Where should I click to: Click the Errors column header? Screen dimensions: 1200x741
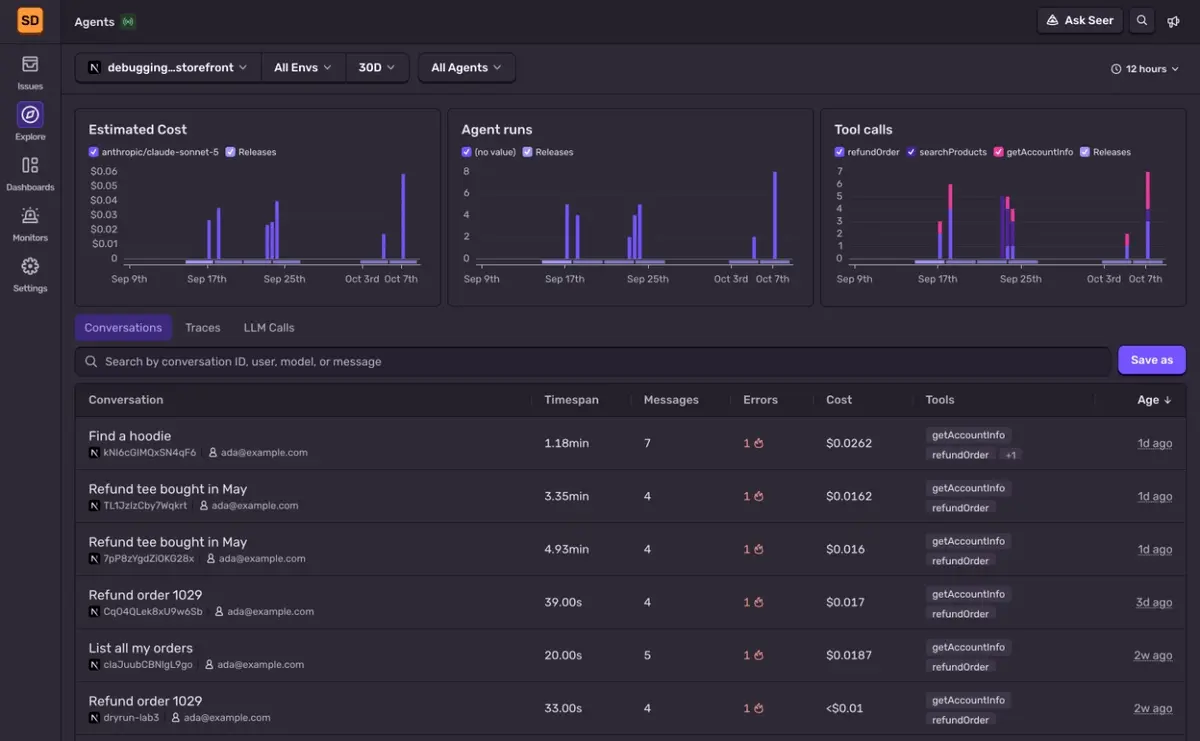[x=760, y=400]
